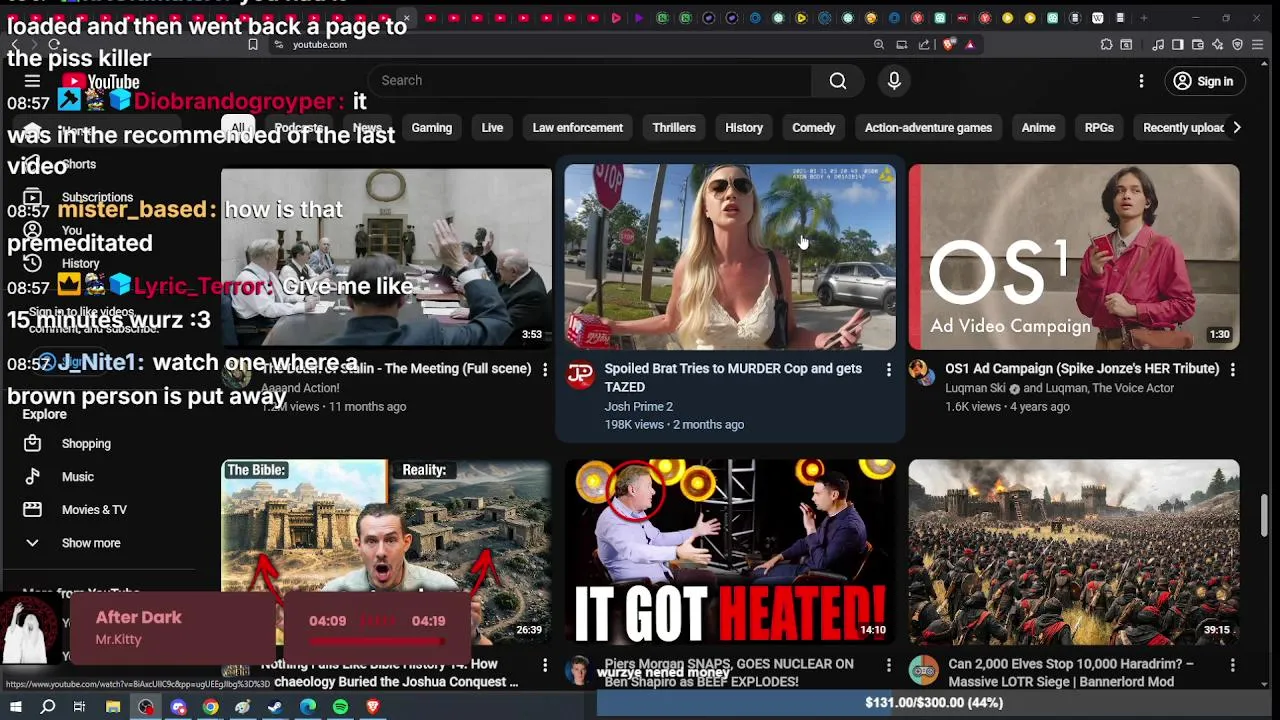This screenshot has width=1280, height=720.
Task: Select the Law enforcement chip
Action: click(578, 128)
